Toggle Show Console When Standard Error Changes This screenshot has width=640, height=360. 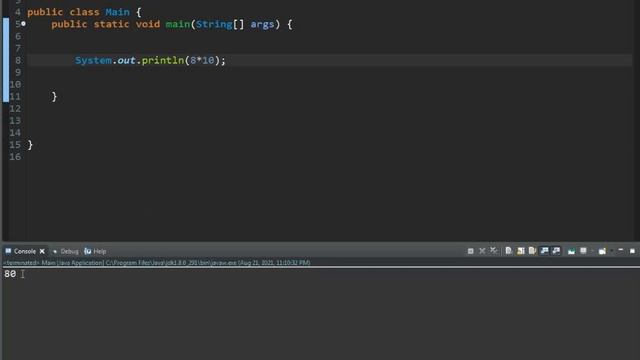click(x=556, y=251)
